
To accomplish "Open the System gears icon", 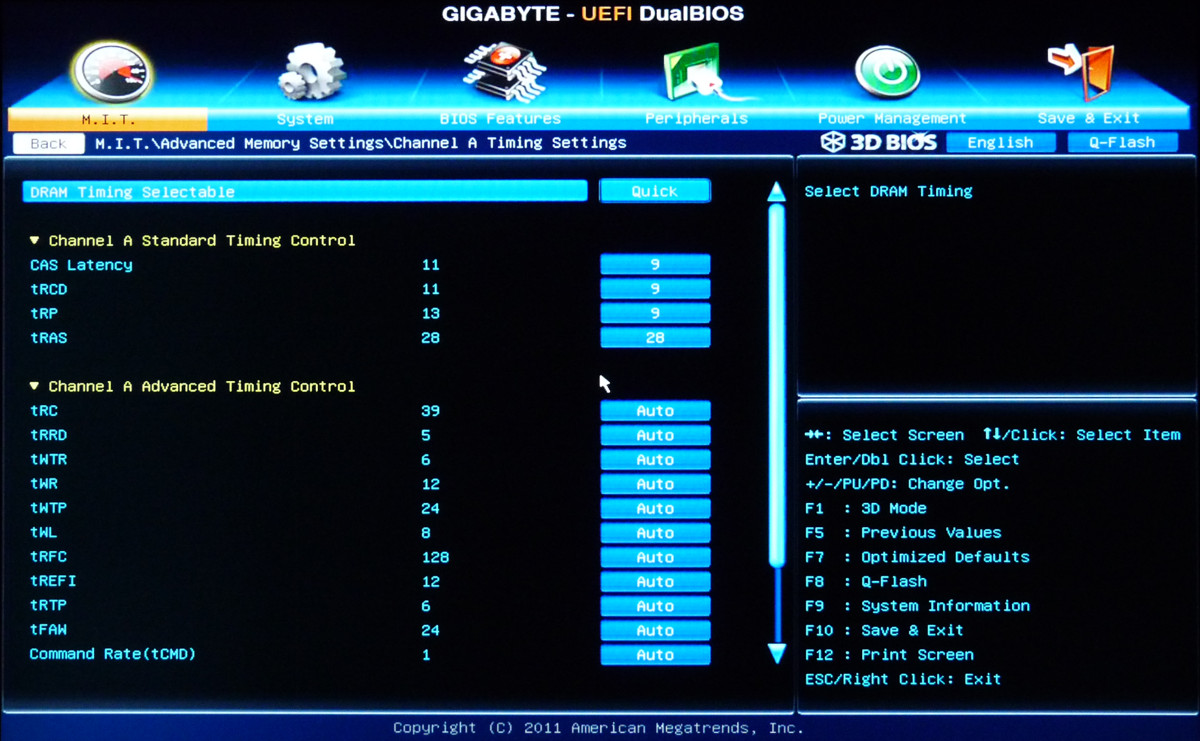I will click(x=311, y=71).
